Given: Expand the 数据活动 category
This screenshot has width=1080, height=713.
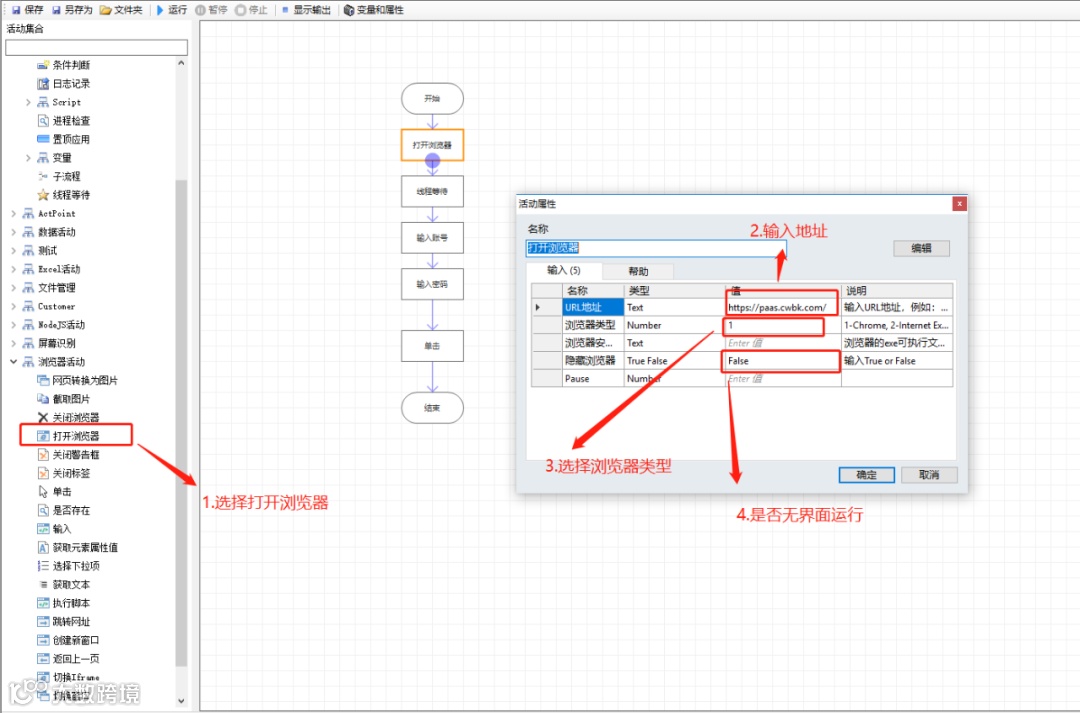Looking at the screenshot, I should (14, 232).
